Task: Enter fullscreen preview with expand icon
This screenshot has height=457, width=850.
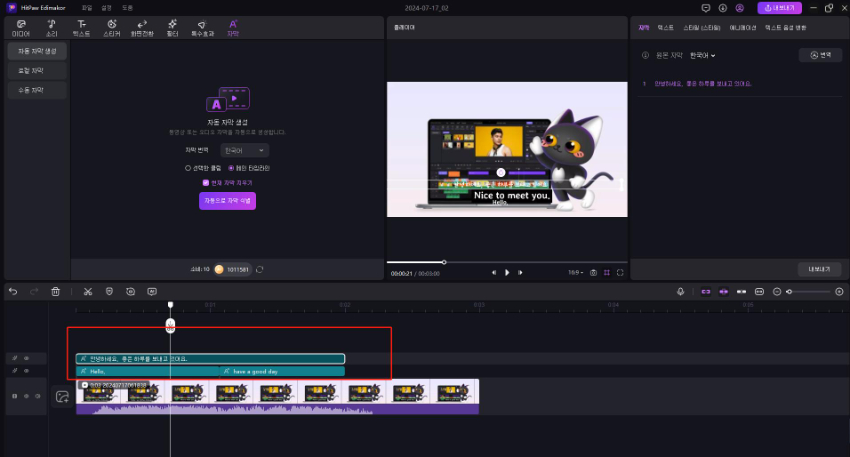Action: (x=620, y=272)
